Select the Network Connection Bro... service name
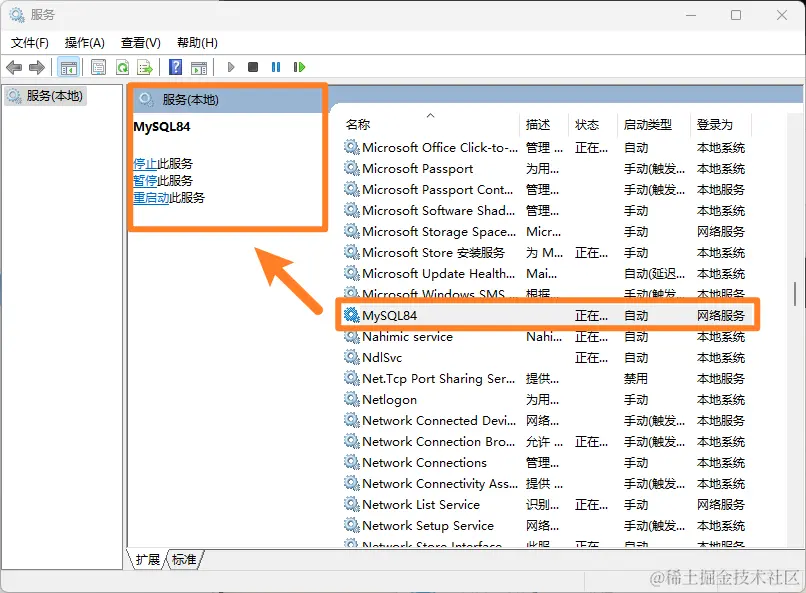 pyautogui.click(x=438, y=441)
